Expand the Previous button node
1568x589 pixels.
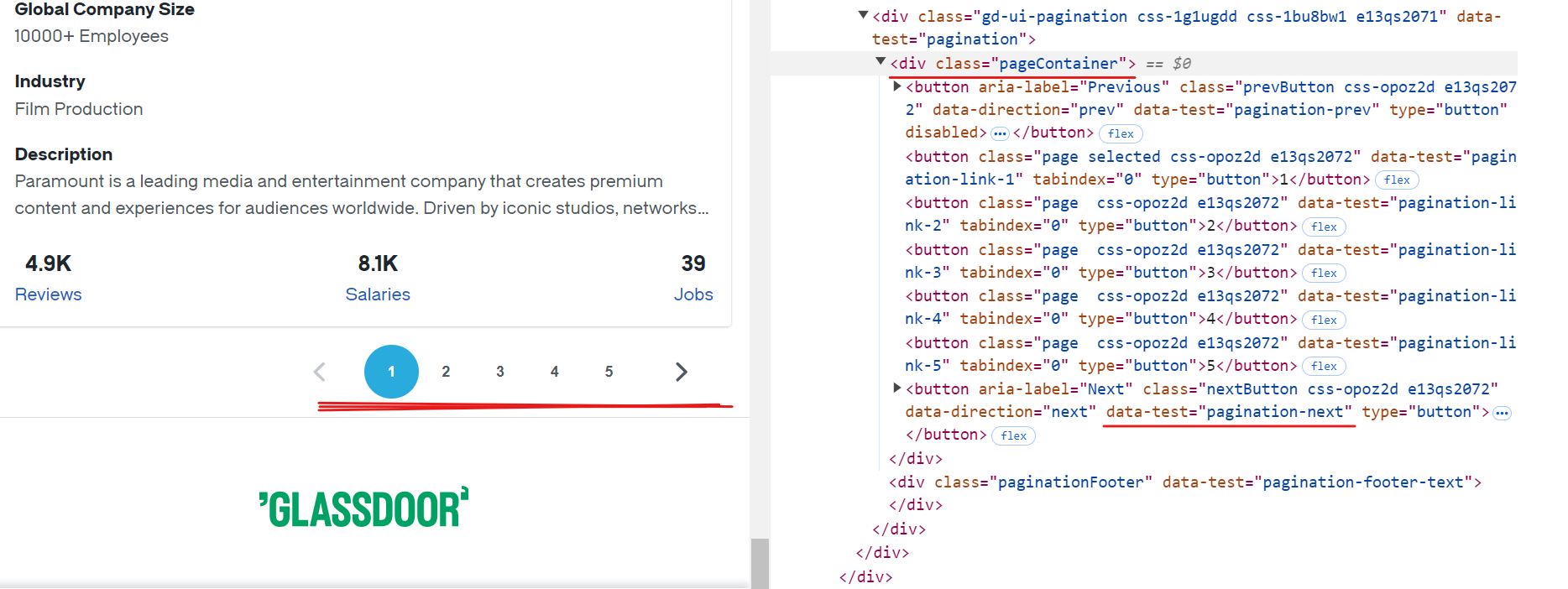click(x=897, y=86)
